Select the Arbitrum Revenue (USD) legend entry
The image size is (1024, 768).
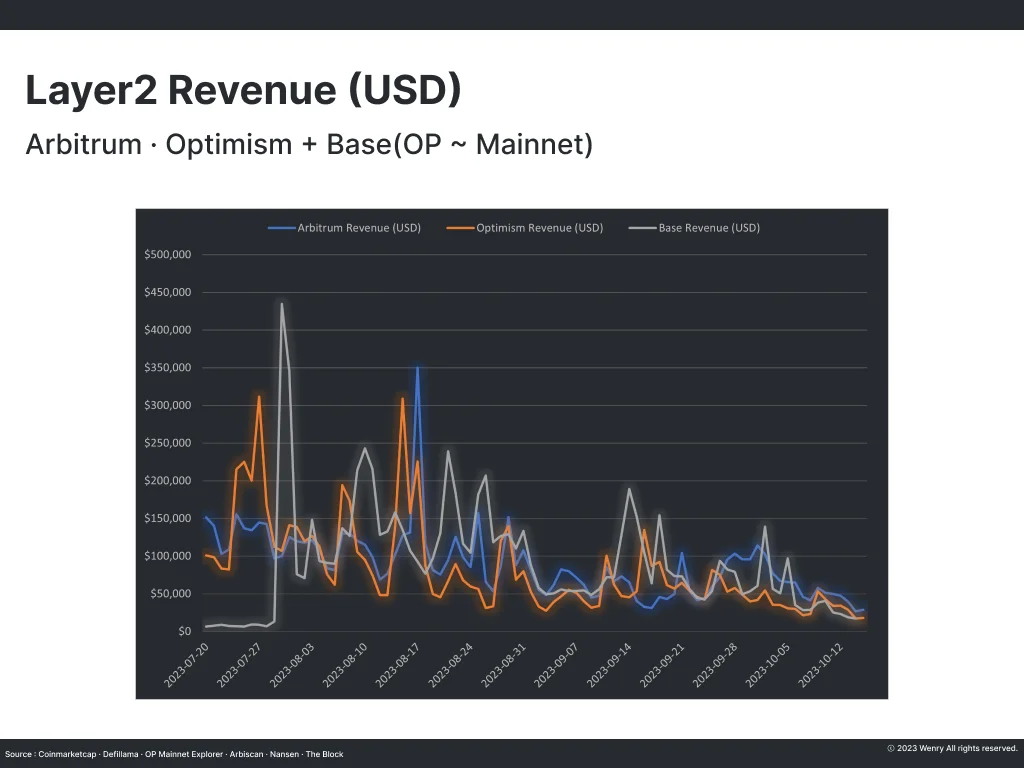coord(345,228)
